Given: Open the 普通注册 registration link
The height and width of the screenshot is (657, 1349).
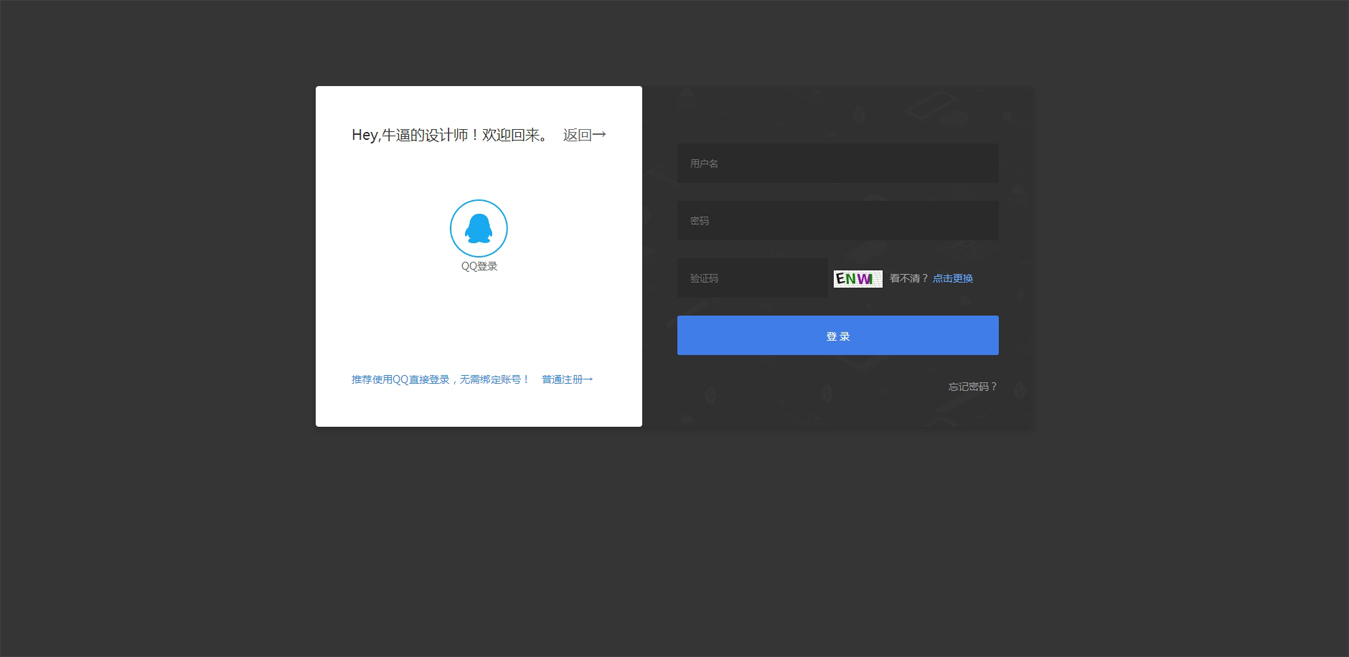Looking at the screenshot, I should (561, 380).
